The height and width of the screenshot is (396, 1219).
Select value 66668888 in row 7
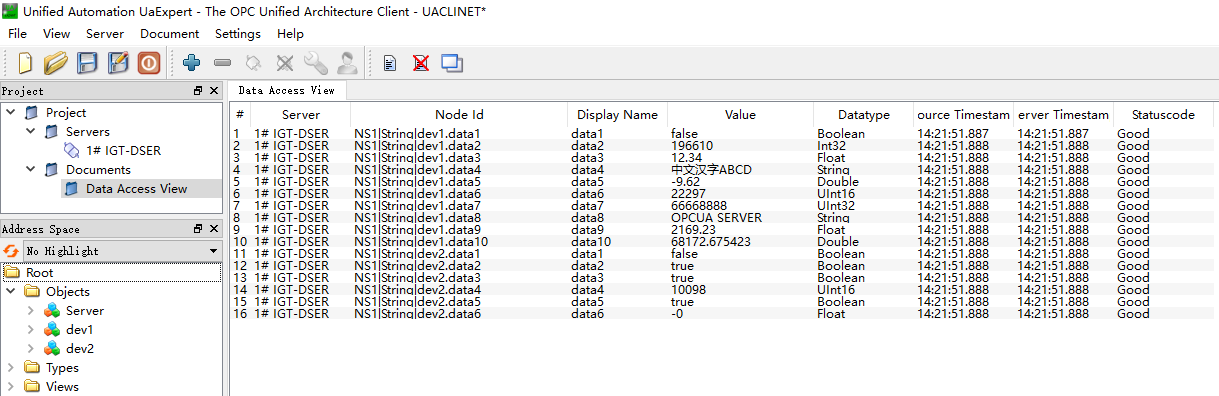click(699, 206)
